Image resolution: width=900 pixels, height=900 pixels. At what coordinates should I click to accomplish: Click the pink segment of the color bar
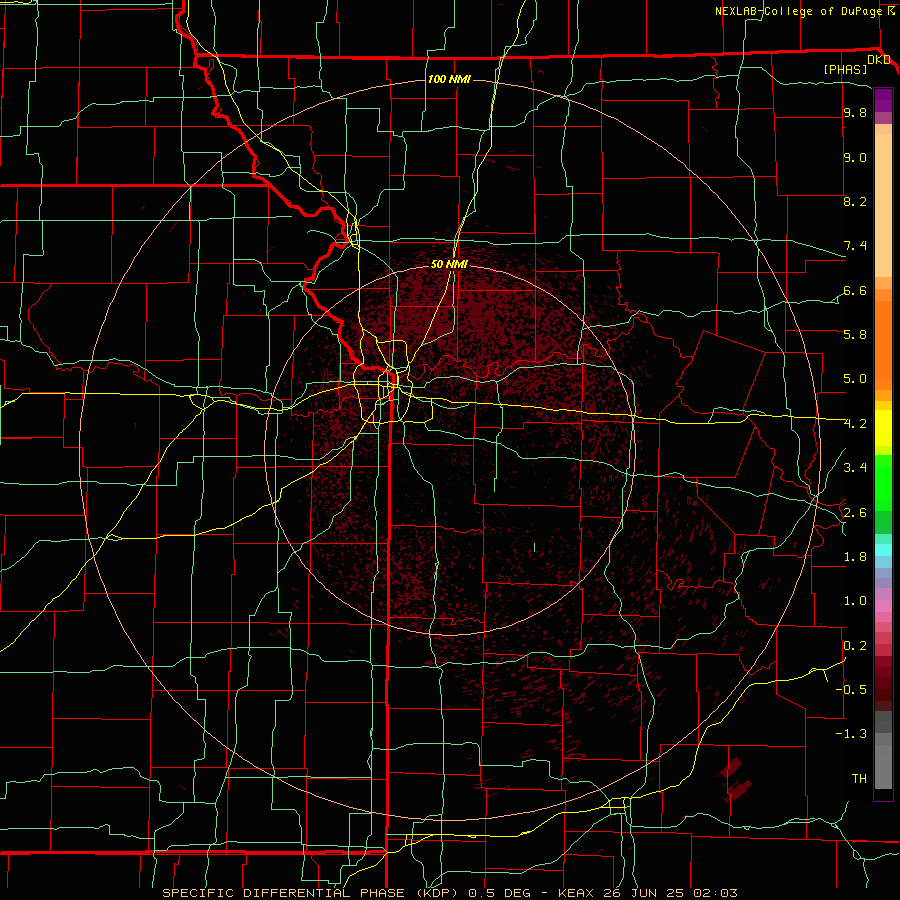[x=883, y=606]
